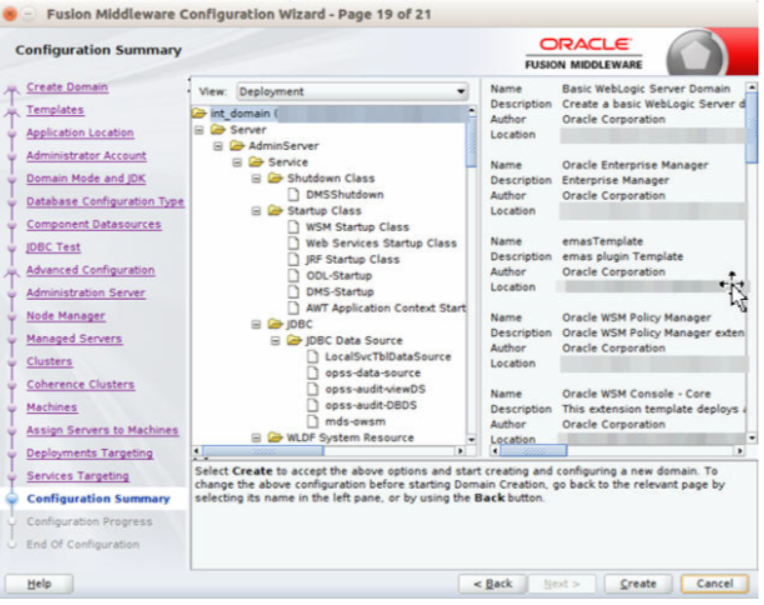Click the WSM Startup Class document icon
The height and width of the screenshot is (605, 764).
293,227
